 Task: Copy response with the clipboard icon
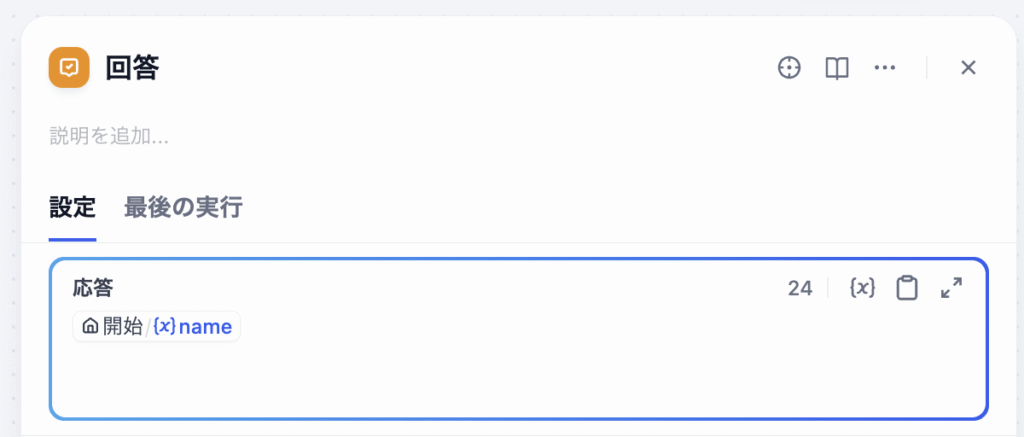906,288
